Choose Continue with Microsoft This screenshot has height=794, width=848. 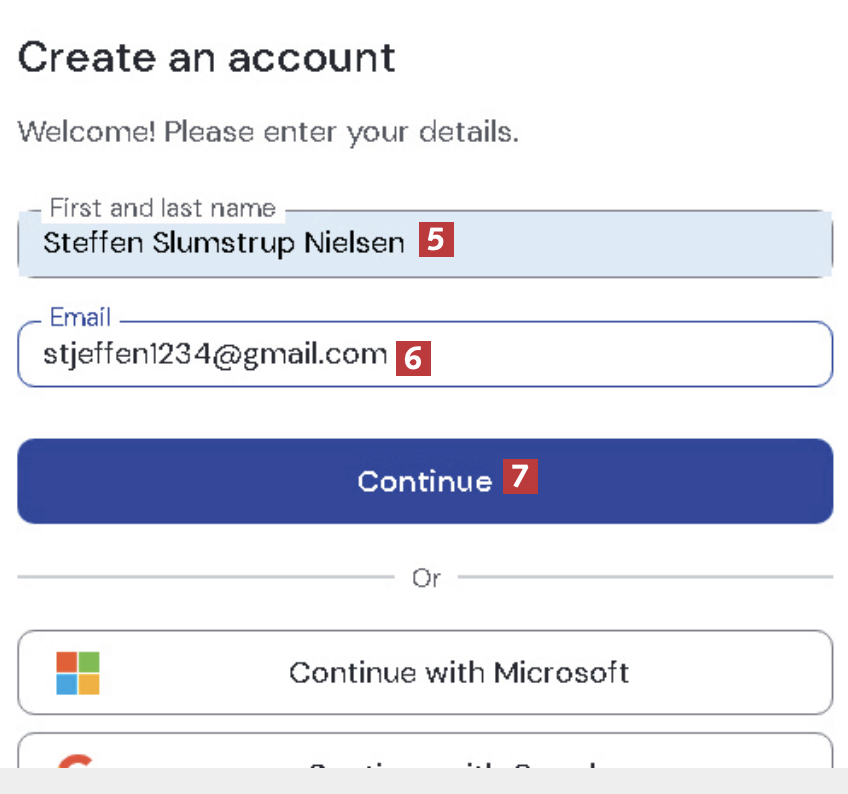click(x=458, y=672)
